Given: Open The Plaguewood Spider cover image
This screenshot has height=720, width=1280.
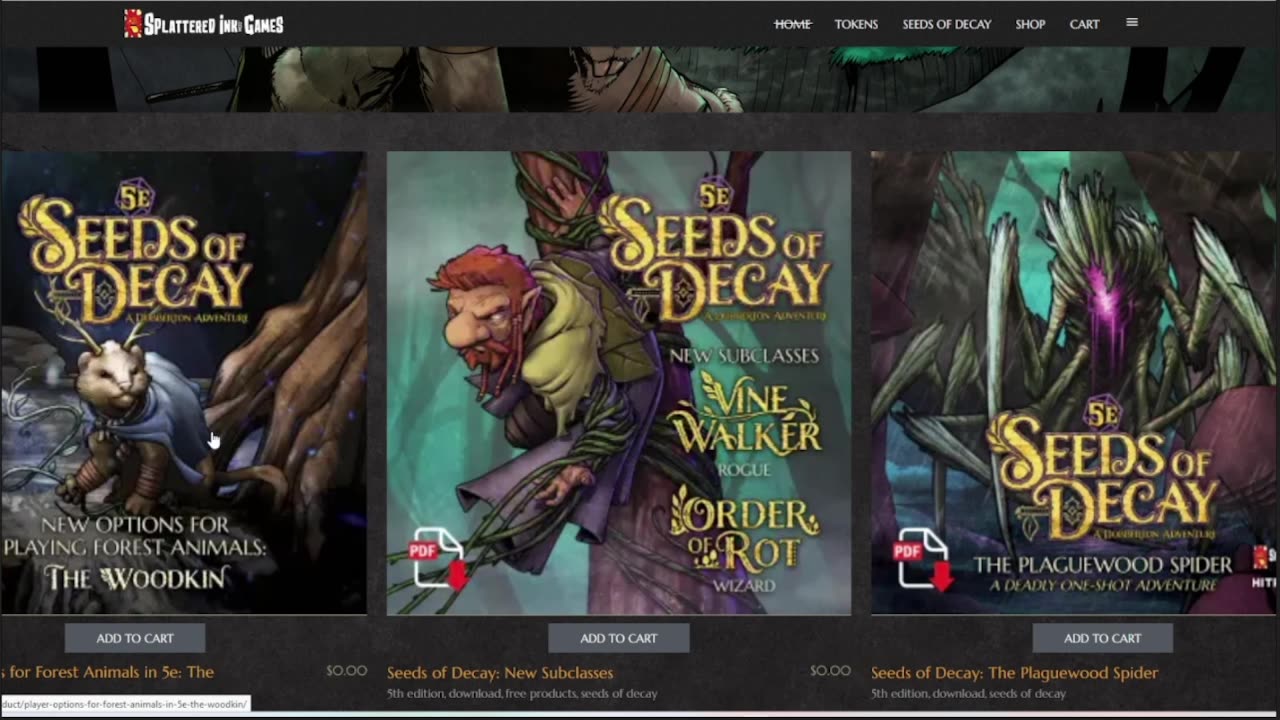Looking at the screenshot, I should [1074, 383].
